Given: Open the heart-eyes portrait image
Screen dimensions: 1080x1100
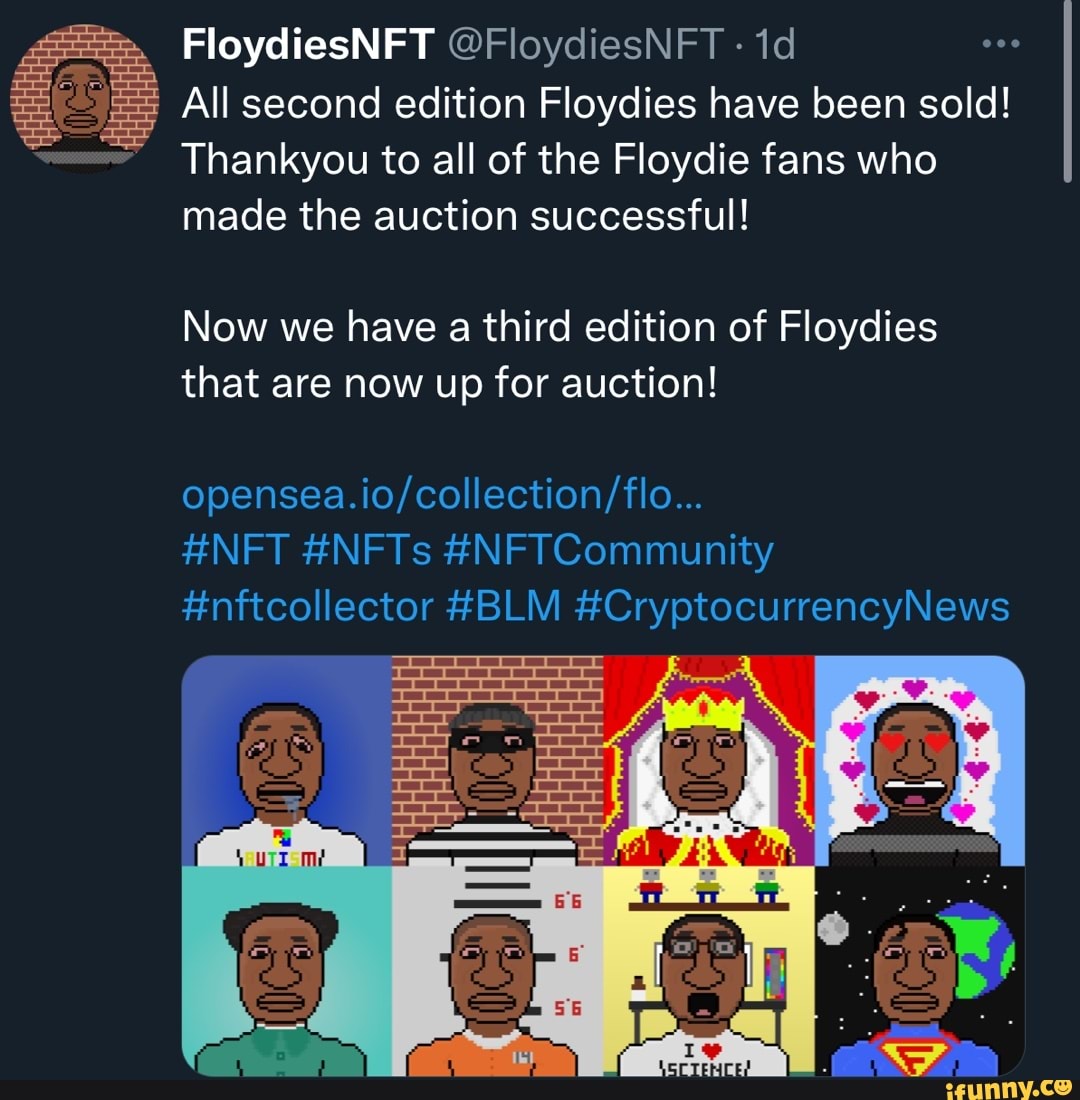Looking at the screenshot, I should tap(919, 761).
